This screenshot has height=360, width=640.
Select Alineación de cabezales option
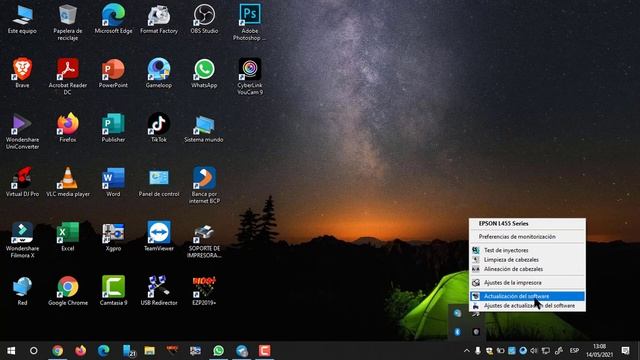pos(527,269)
